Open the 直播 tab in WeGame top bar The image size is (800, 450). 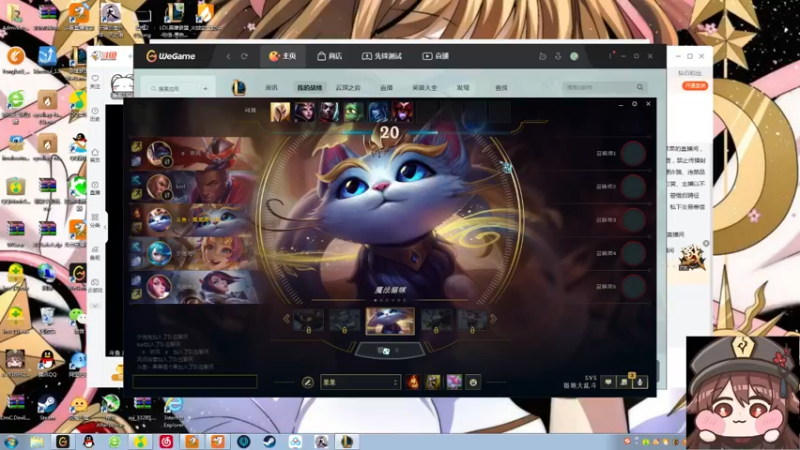435,56
